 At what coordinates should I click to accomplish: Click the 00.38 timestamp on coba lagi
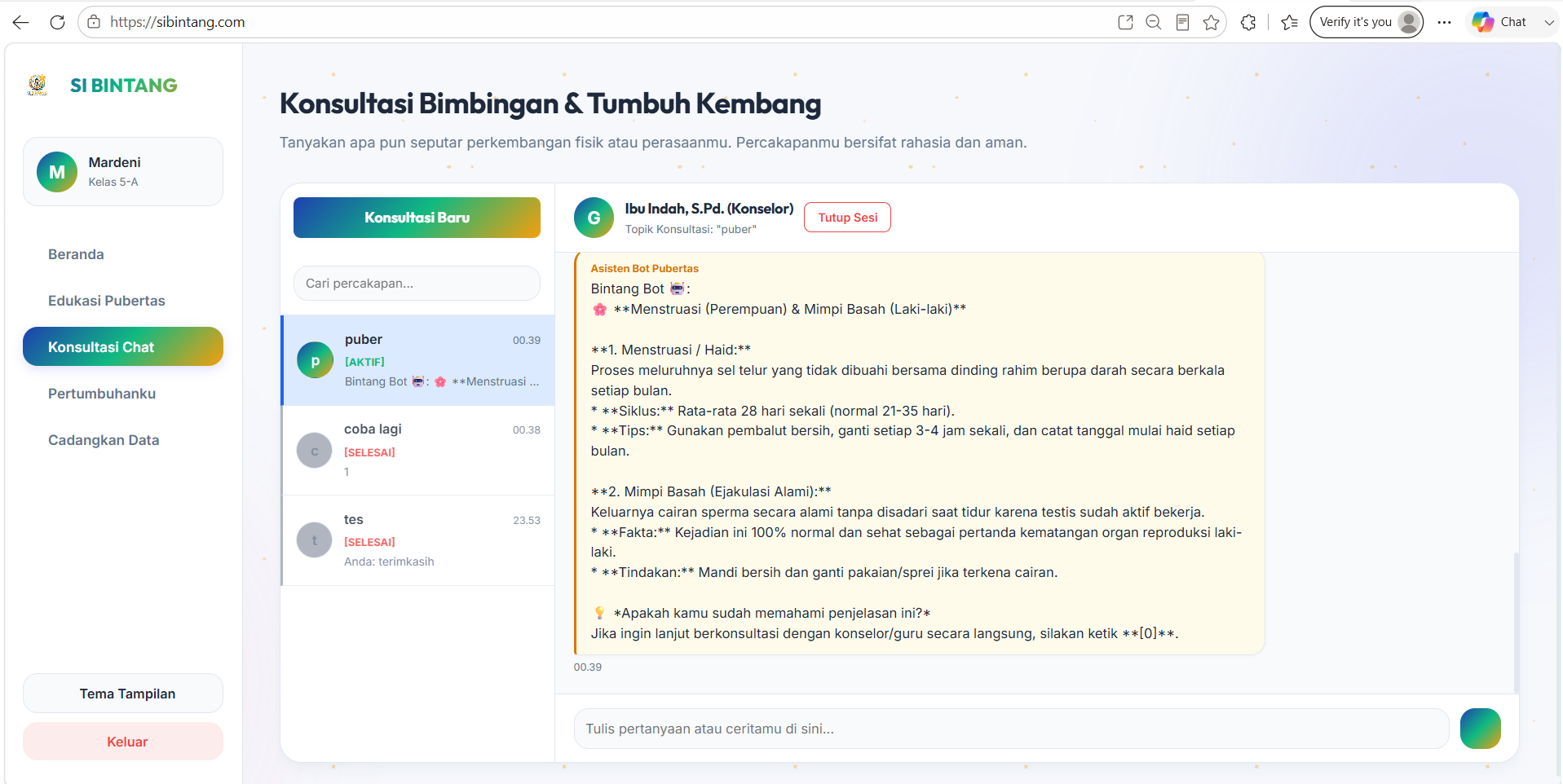(x=527, y=429)
